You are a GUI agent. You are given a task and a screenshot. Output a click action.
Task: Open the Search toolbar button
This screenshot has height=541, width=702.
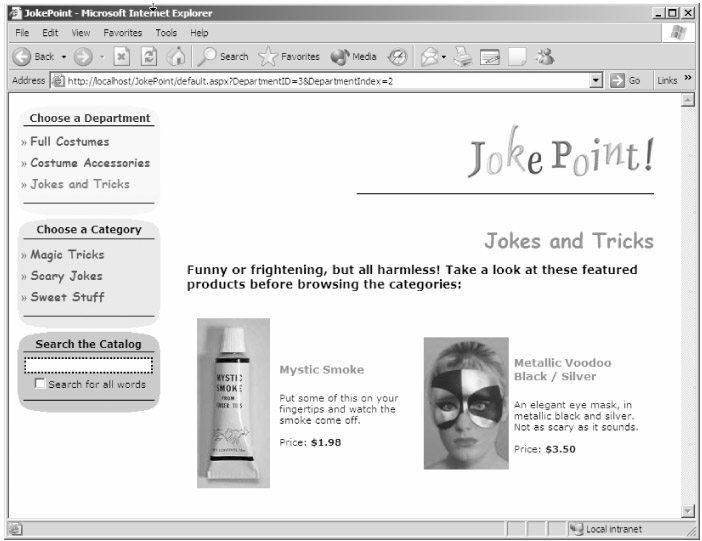(222, 57)
